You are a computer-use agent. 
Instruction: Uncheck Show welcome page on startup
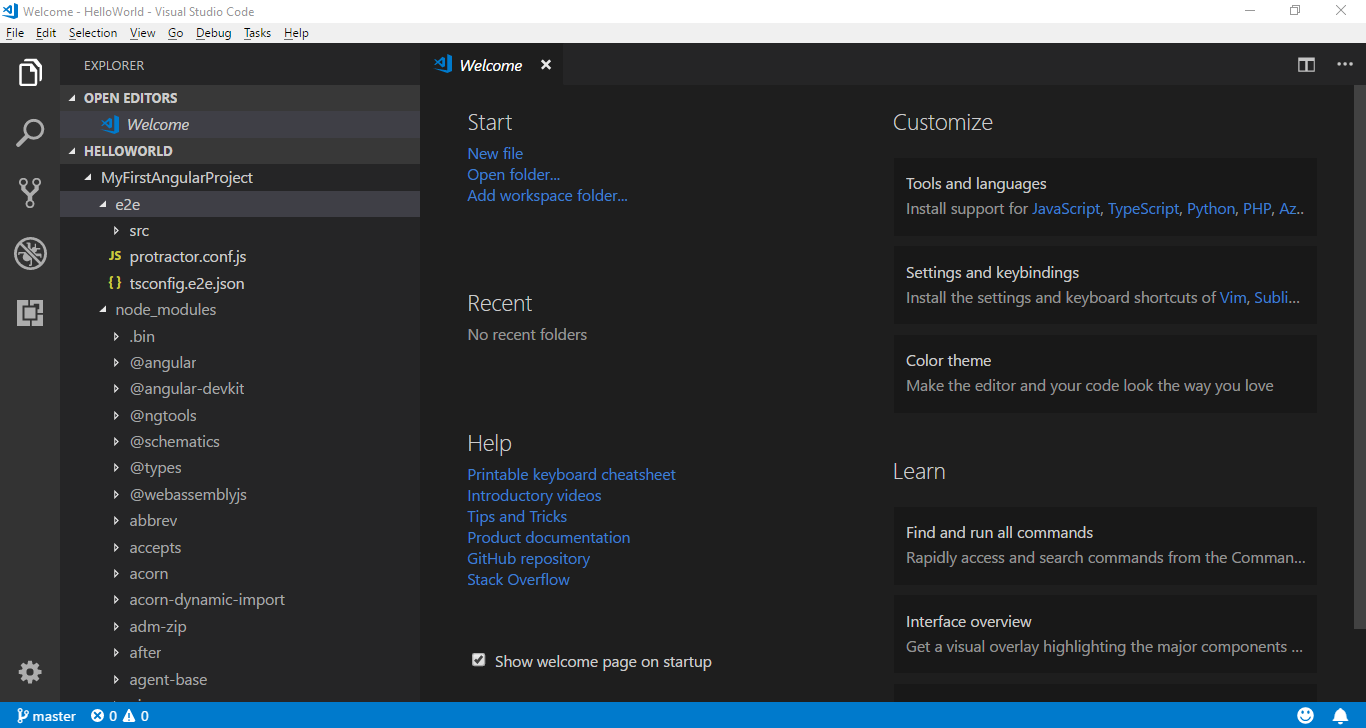pos(479,660)
